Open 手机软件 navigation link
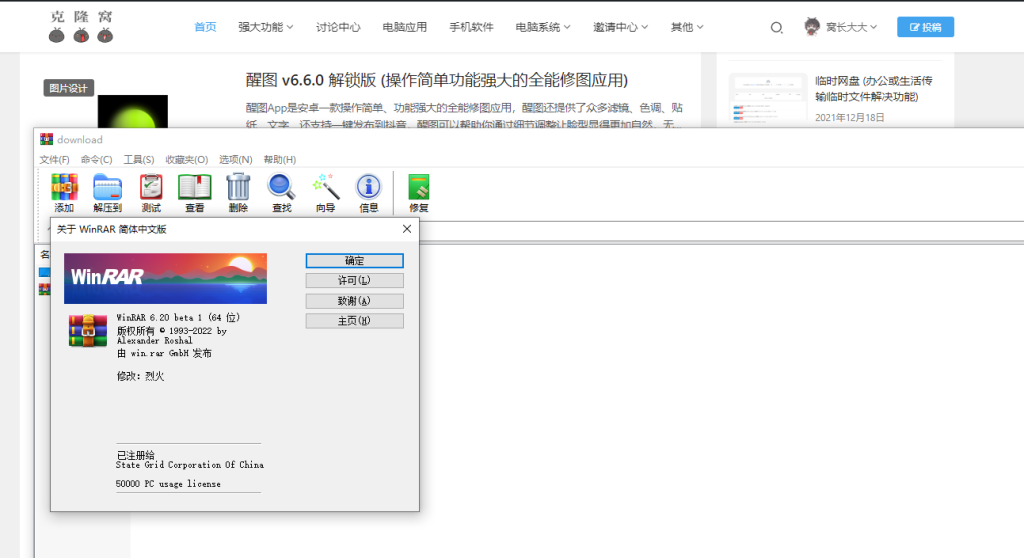1024x558 pixels. pyautogui.click(x=471, y=27)
